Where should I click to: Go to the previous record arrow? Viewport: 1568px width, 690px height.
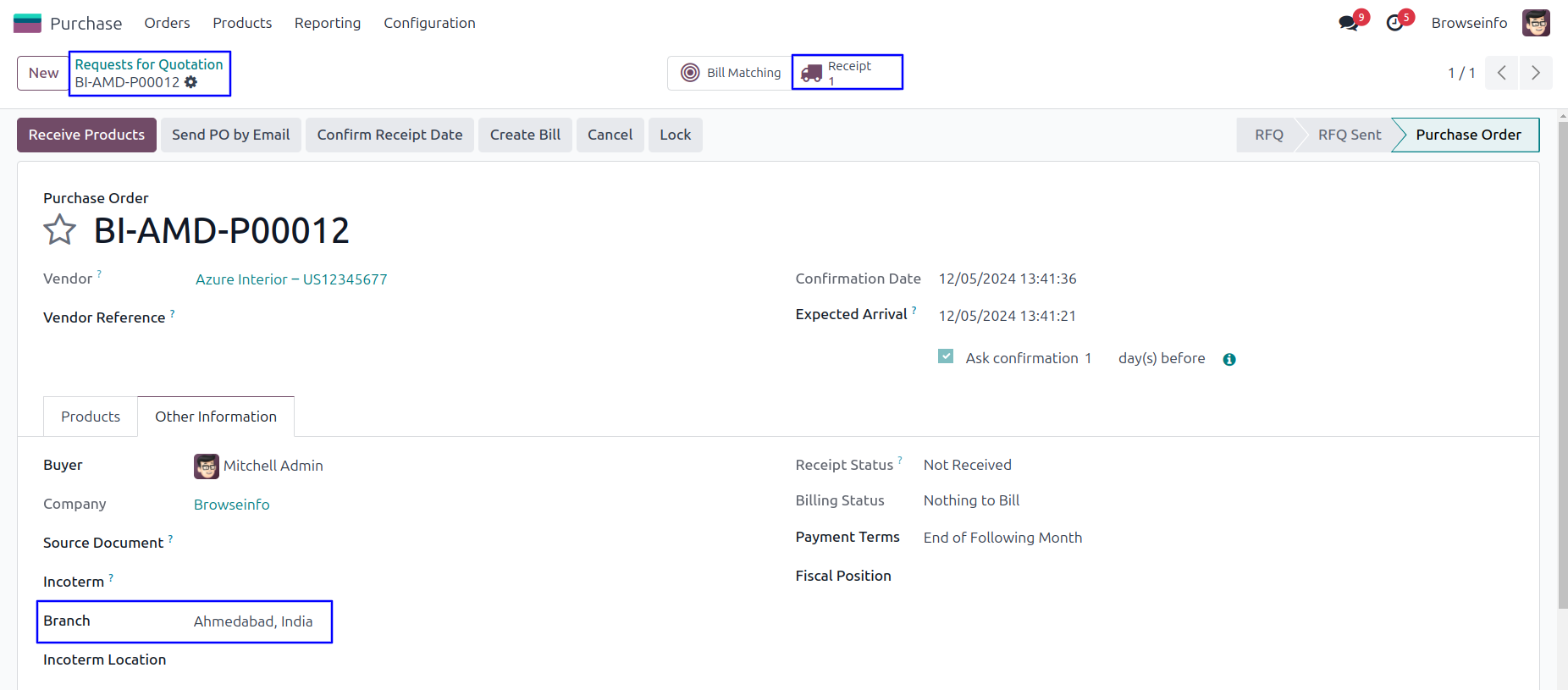click(1502, 73)
